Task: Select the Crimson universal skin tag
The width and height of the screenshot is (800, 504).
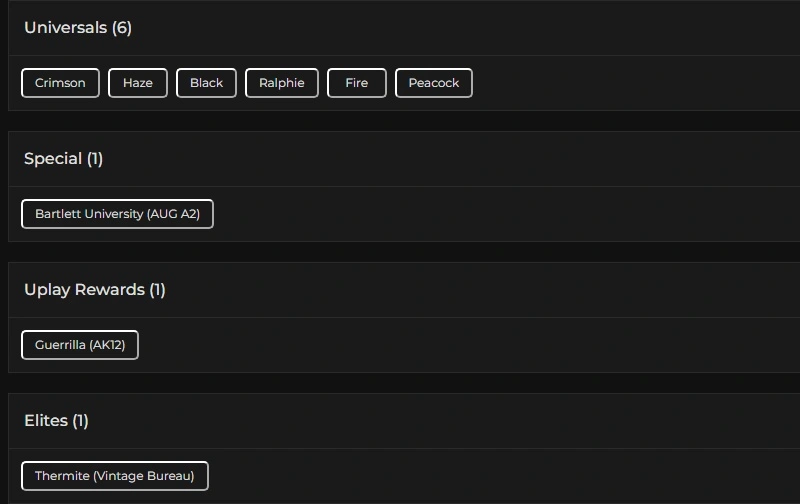Action: coord(60,83)
